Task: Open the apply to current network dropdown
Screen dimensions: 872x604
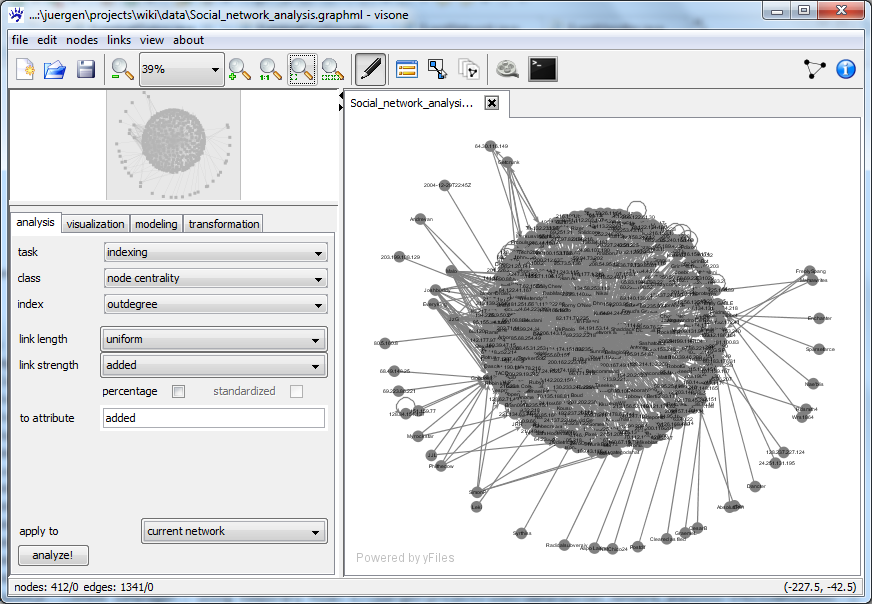Action: [x=234, y=531]
